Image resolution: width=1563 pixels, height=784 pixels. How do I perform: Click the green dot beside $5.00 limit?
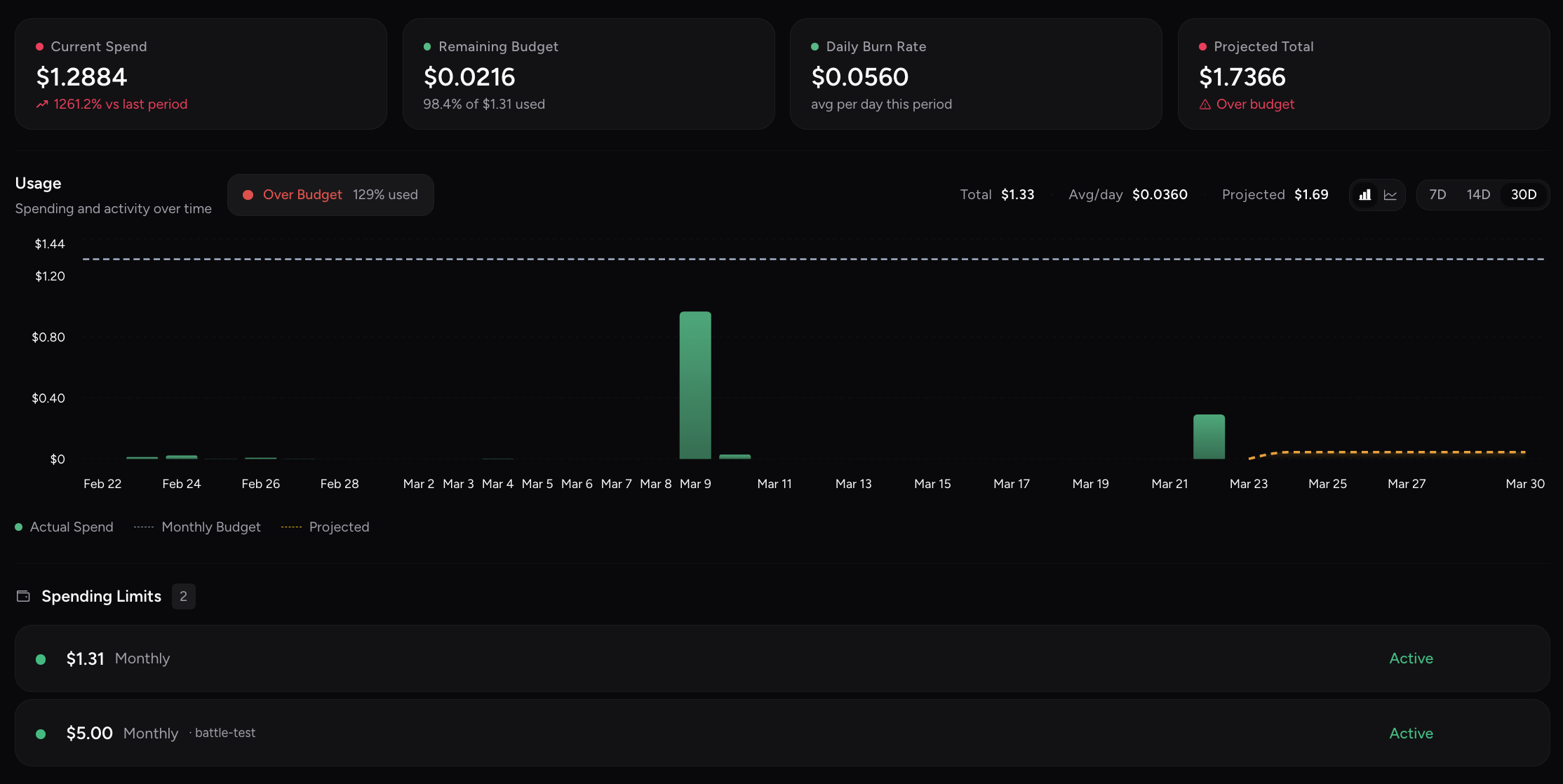coord(41,734)
